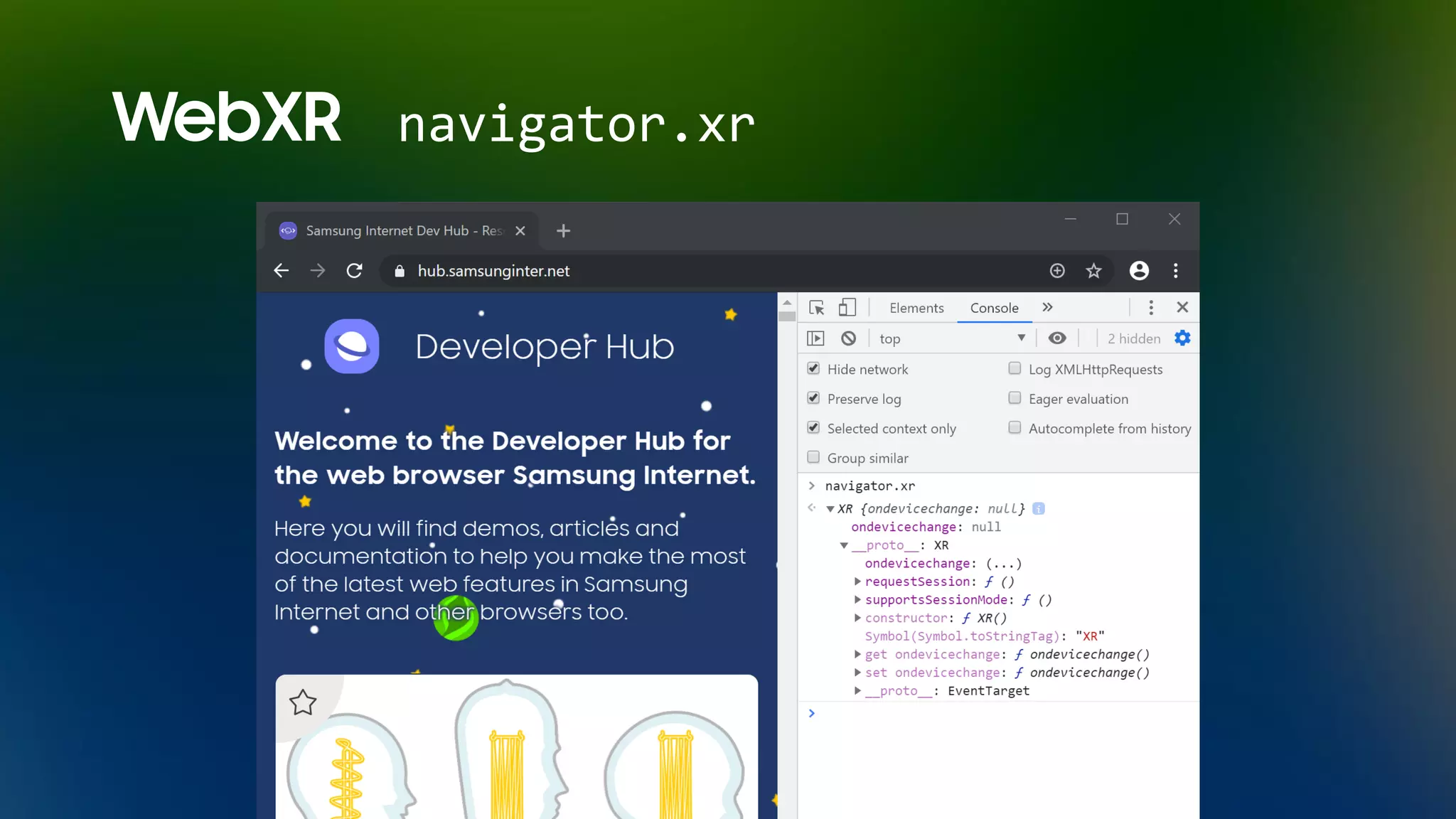This screenshot has width=1456, height=819.
Task: Switch to the Elements tab
Action: [916, 308]
